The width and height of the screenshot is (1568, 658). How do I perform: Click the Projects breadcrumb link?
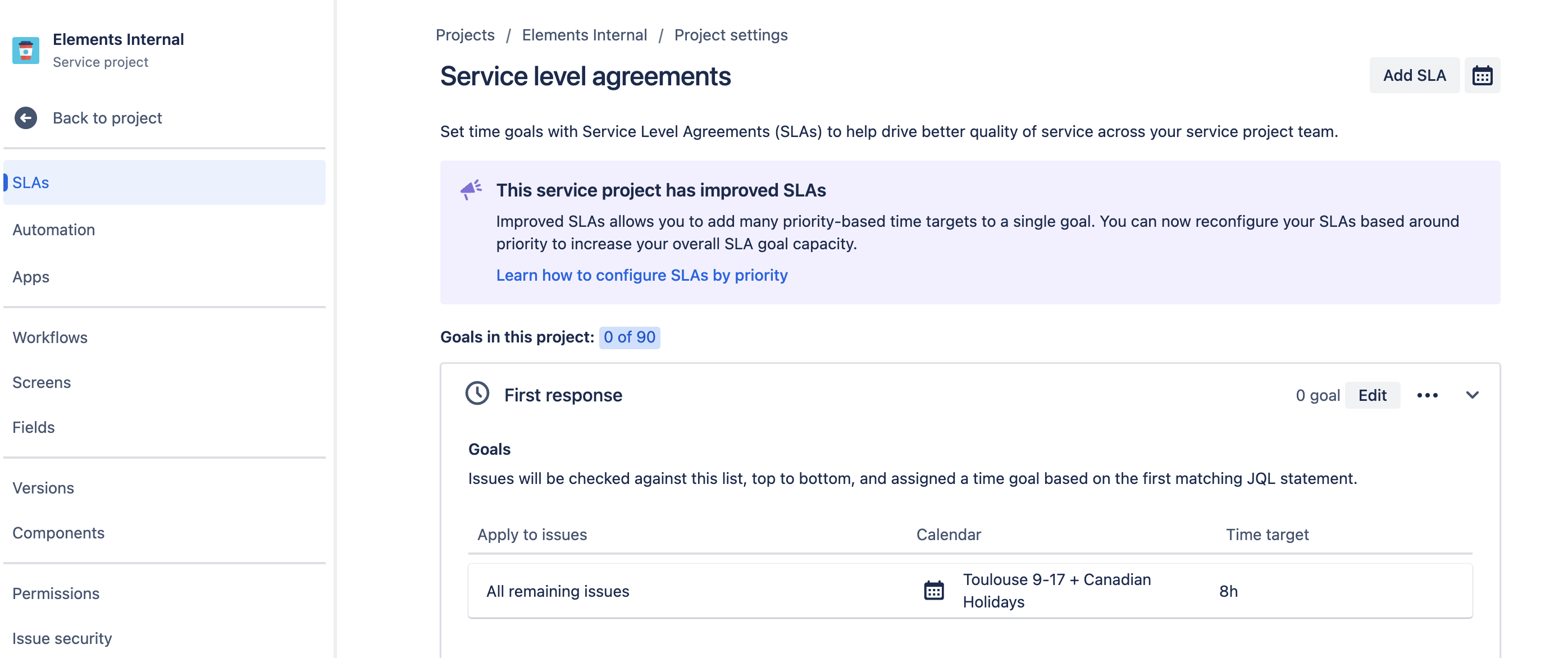point(465,35)
